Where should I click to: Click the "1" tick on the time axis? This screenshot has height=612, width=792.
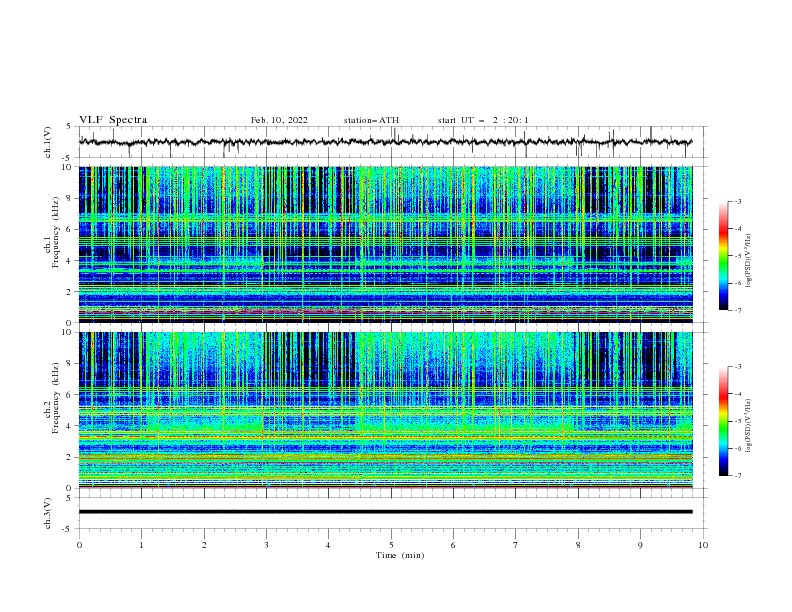click(141, 545)
